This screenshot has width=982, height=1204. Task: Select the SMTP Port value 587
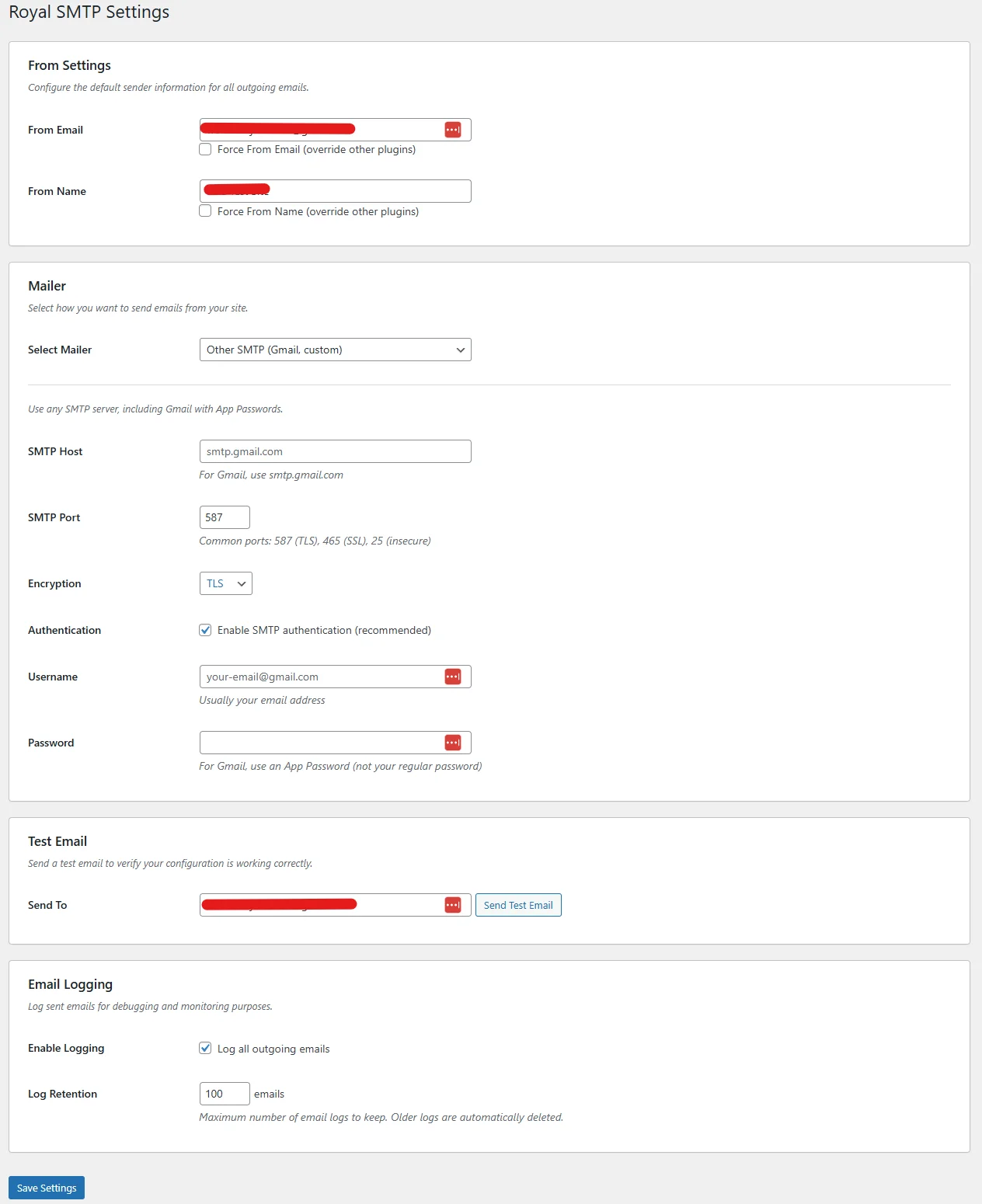(x=224, y=517)
